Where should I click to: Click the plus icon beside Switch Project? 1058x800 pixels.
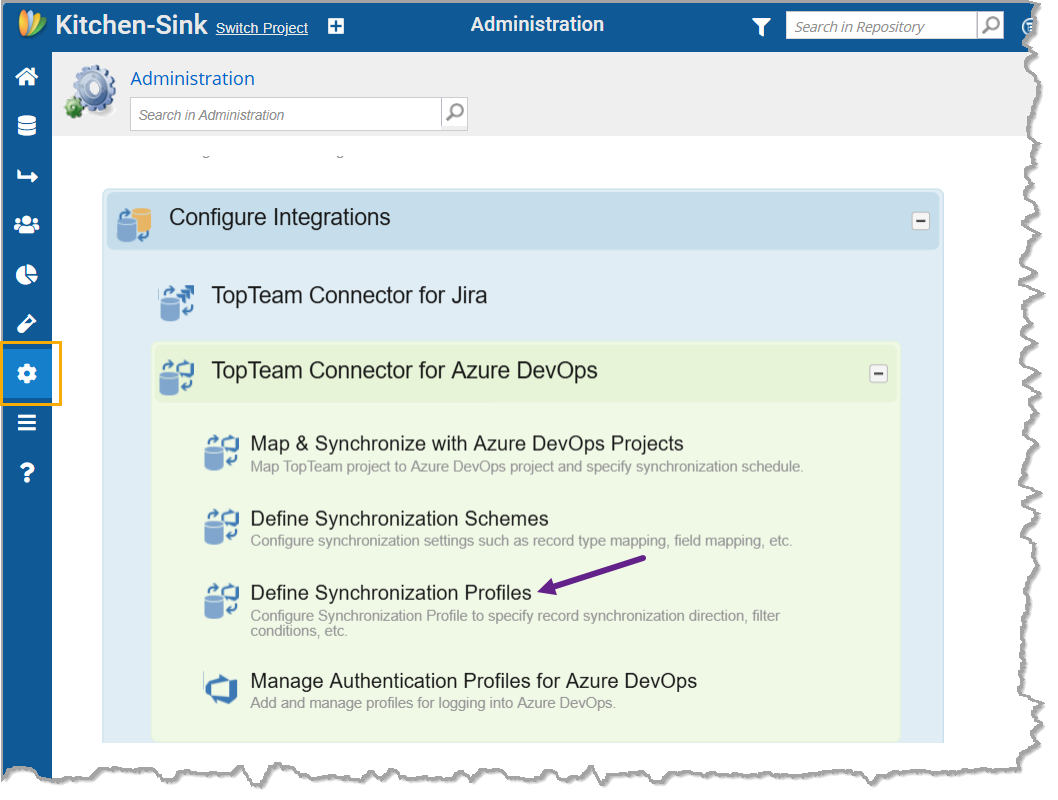[x=336, y=27]
